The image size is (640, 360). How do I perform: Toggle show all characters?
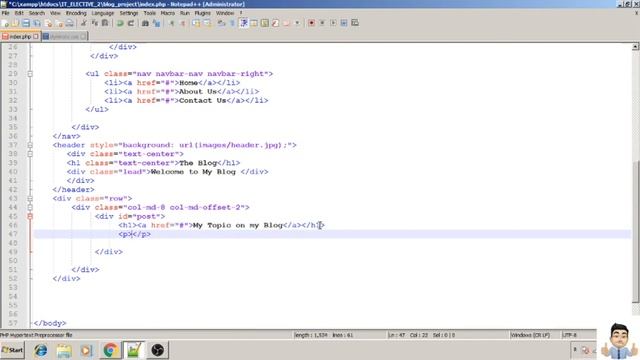coord(232,23)
